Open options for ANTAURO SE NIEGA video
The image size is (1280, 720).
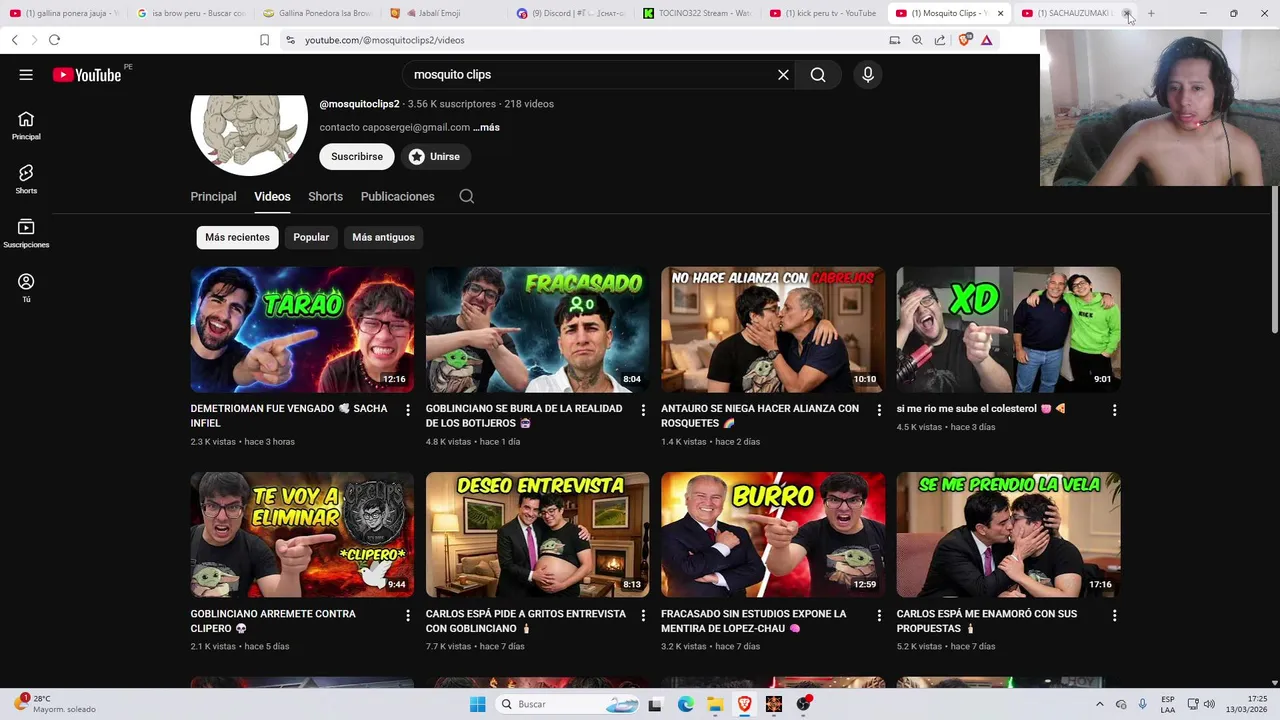click(x=879, y=410)
